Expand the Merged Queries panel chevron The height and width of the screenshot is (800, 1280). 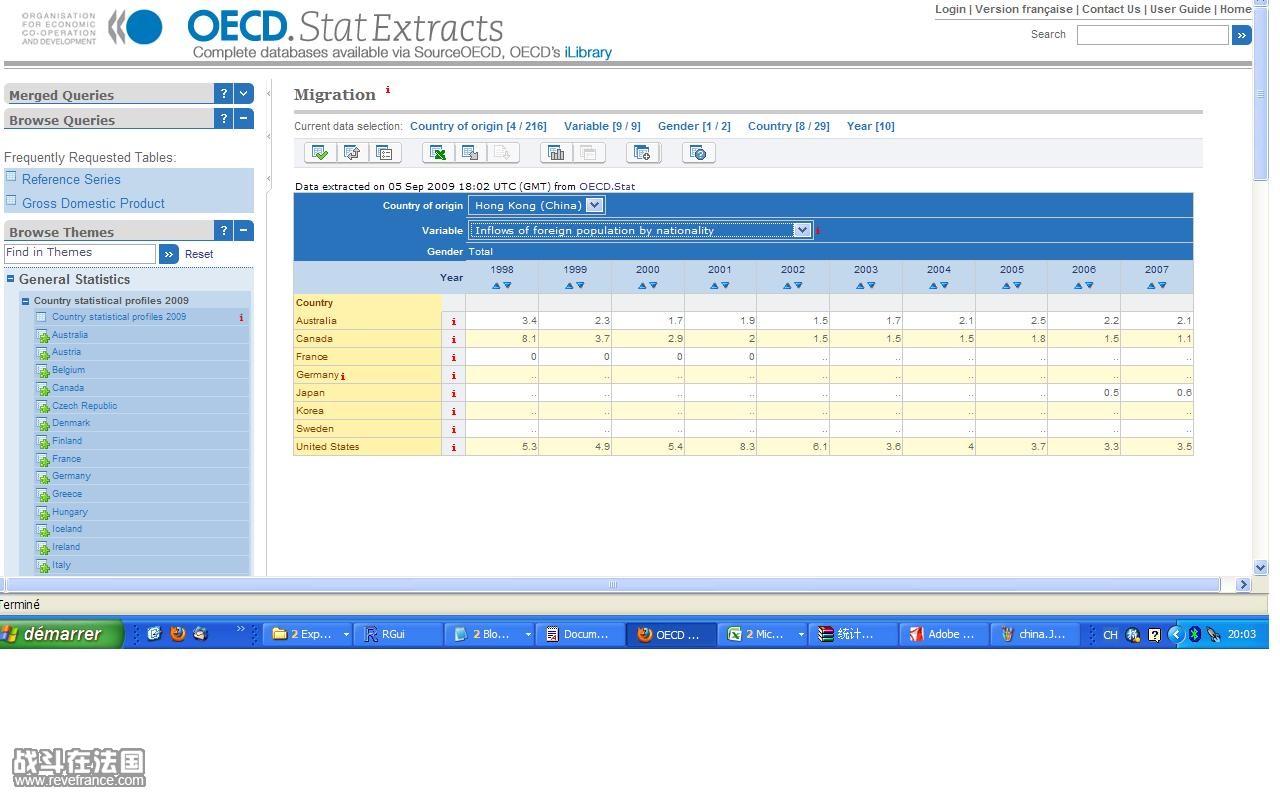pyautogui.click(x=244, y=94)
